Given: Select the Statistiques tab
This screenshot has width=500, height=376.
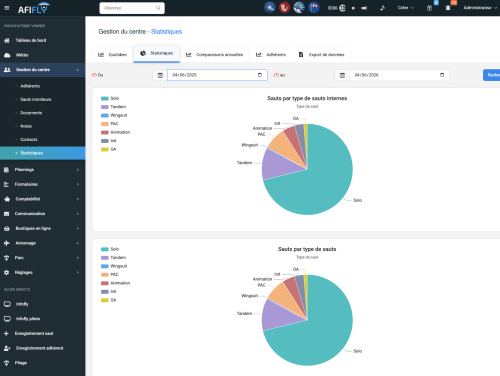Looking at the screenshot, I should 157,53.
